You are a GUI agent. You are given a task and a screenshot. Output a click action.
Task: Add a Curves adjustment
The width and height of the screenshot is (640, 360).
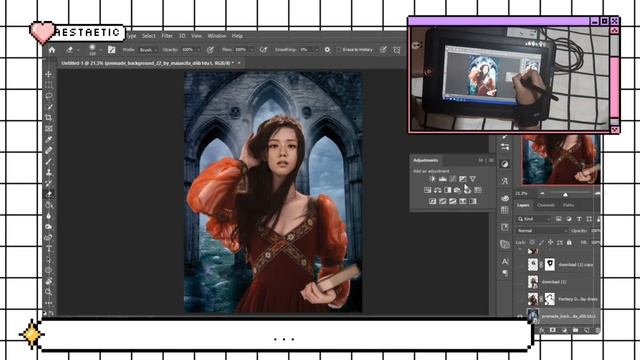click(453, 179)
